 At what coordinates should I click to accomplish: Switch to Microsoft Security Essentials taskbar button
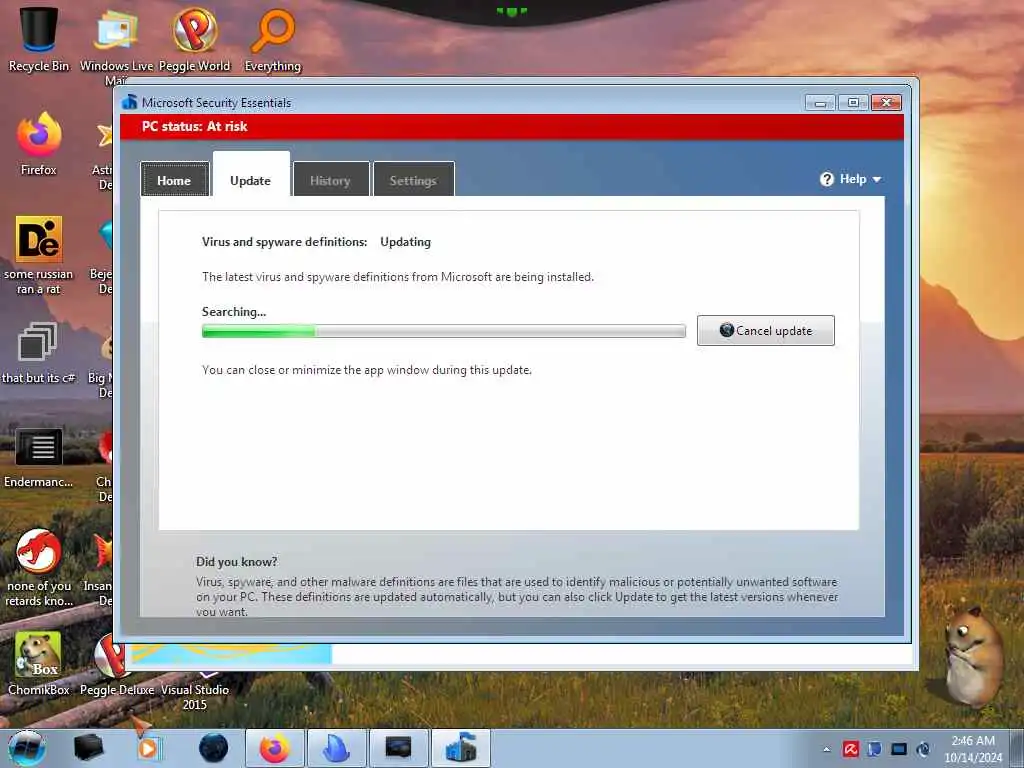pyautogui.click(x=460, y=748)
